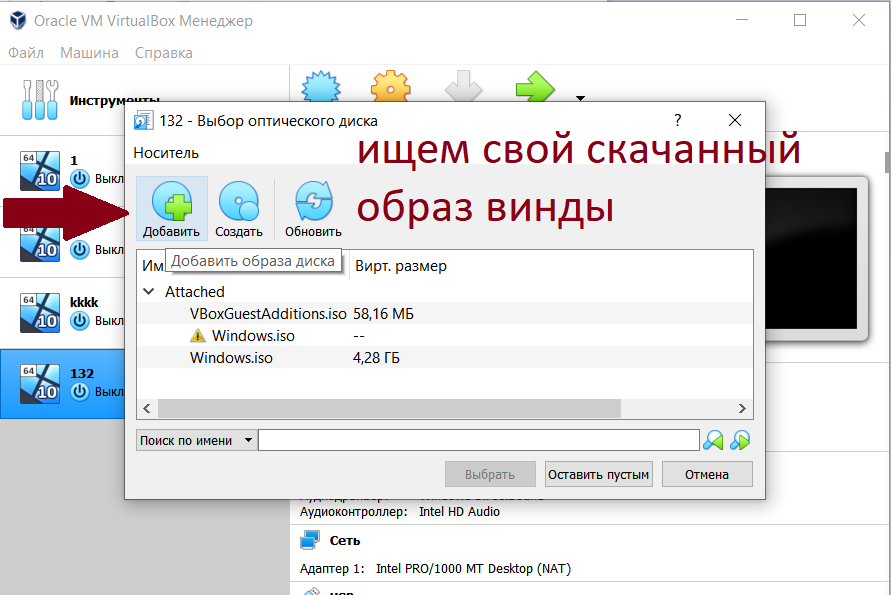Open the dropdown arrow beside the Start button
The height and width of the screenshot is (595, 891).
click(x=579, y=98)
